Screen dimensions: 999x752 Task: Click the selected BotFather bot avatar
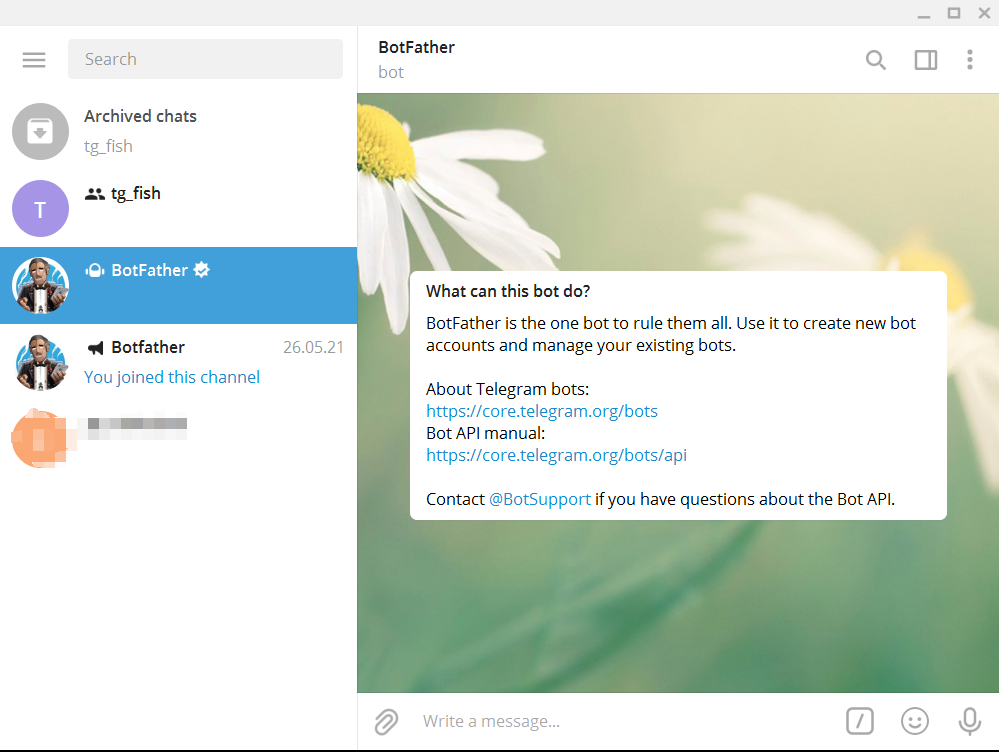pos(40,286)
